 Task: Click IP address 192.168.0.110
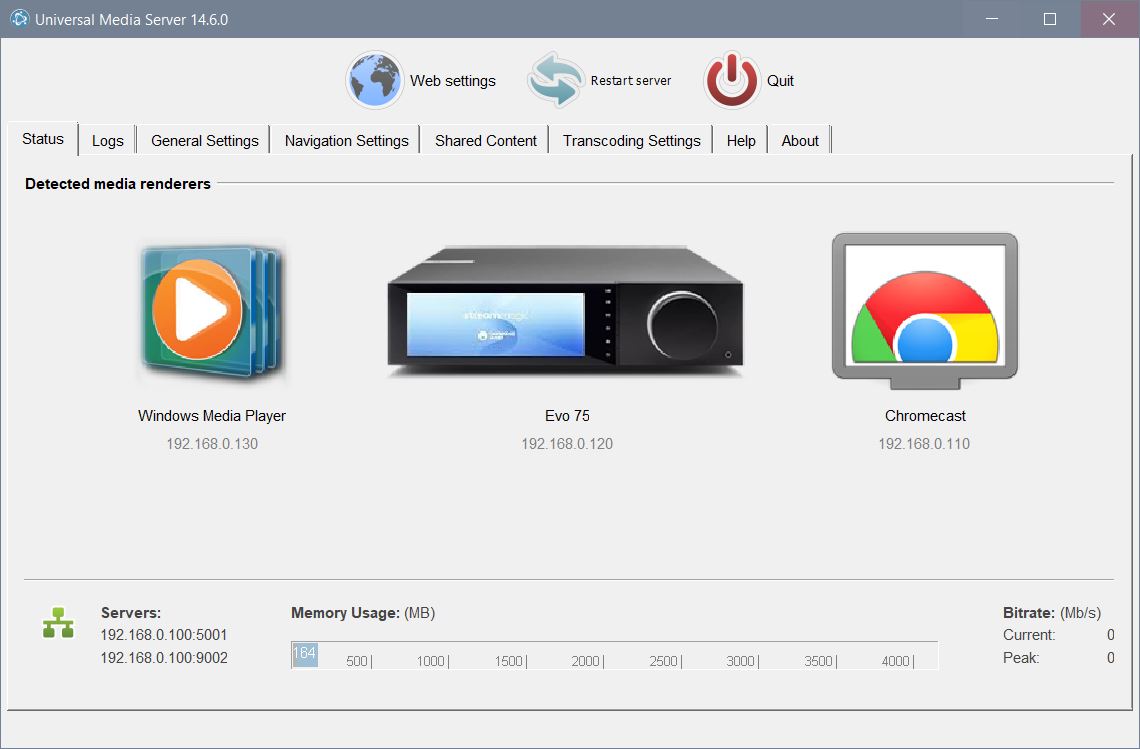[x=924, y=444]
